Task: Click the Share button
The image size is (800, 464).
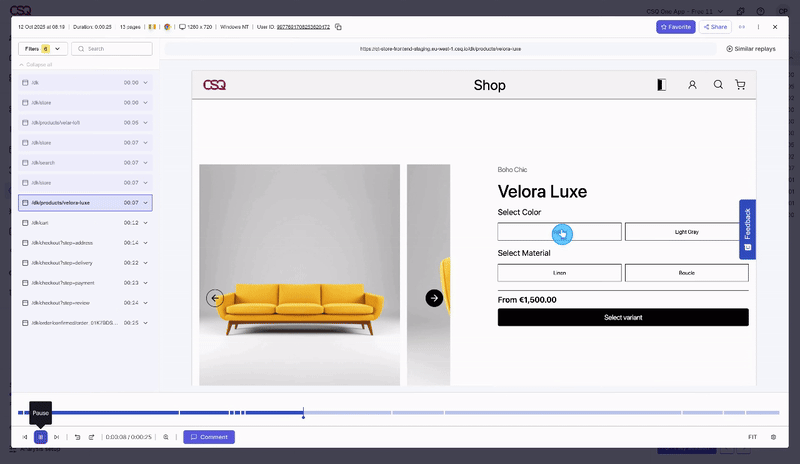Action: [714, 27]
